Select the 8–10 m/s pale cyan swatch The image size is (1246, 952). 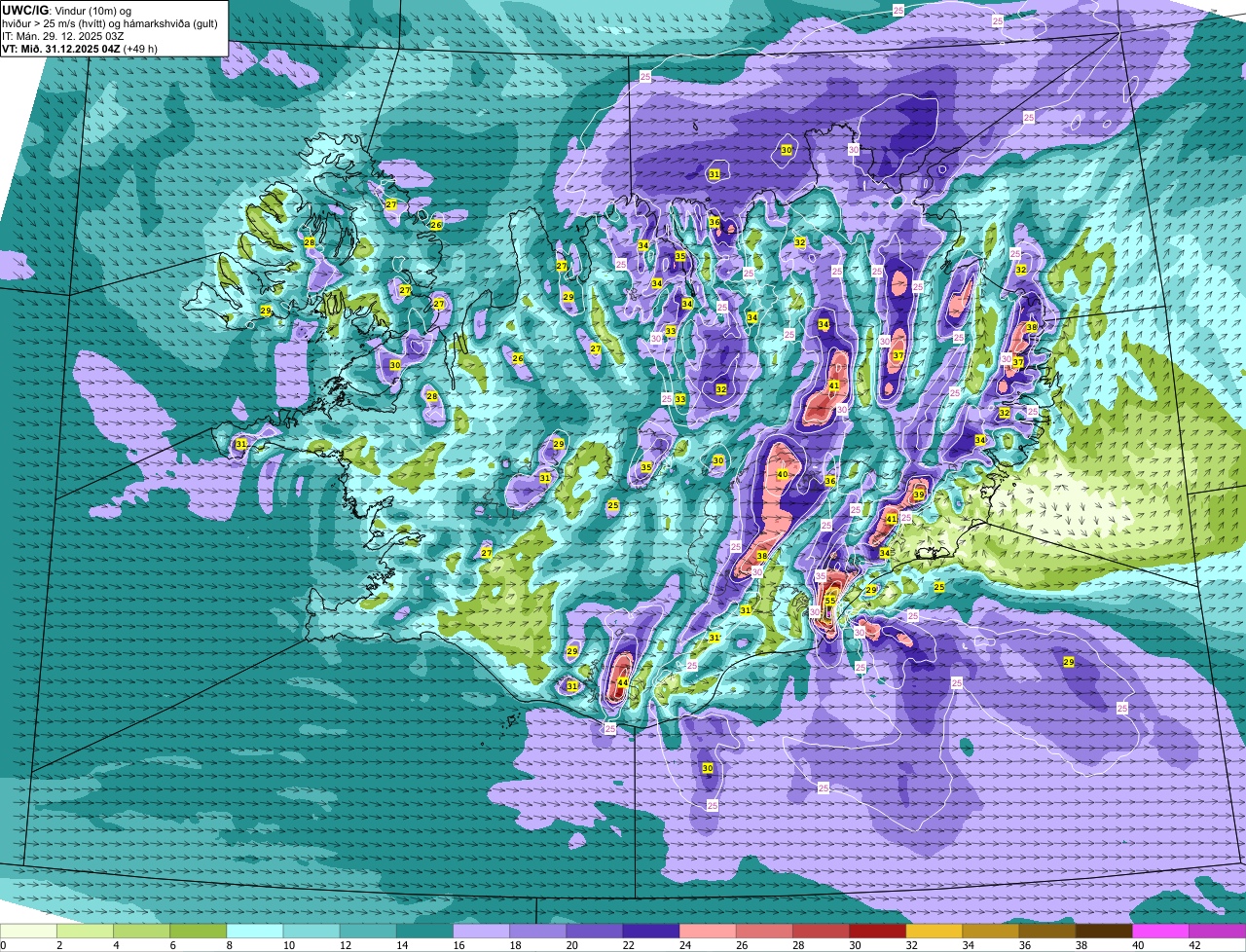(x=254, y=932)
